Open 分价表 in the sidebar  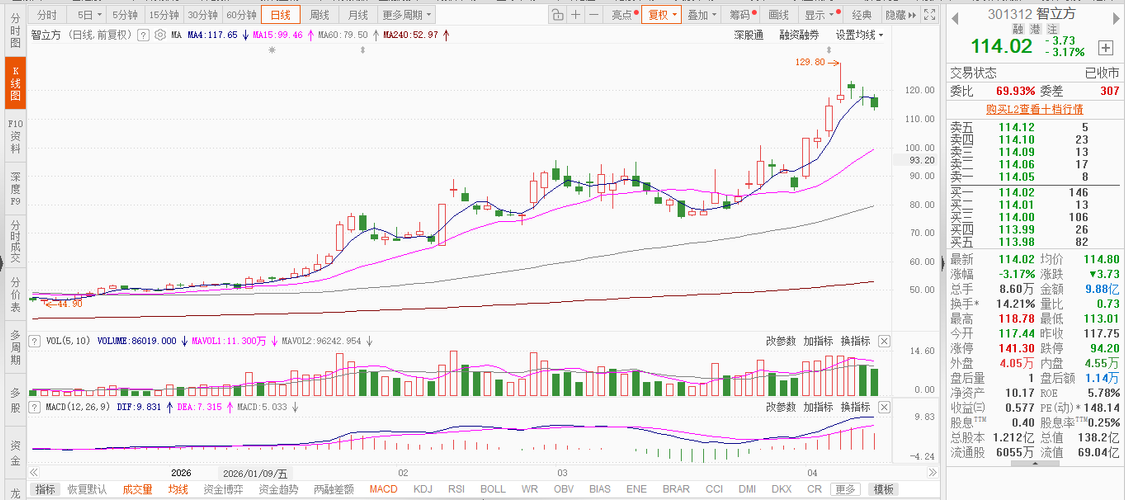(16, 296)
